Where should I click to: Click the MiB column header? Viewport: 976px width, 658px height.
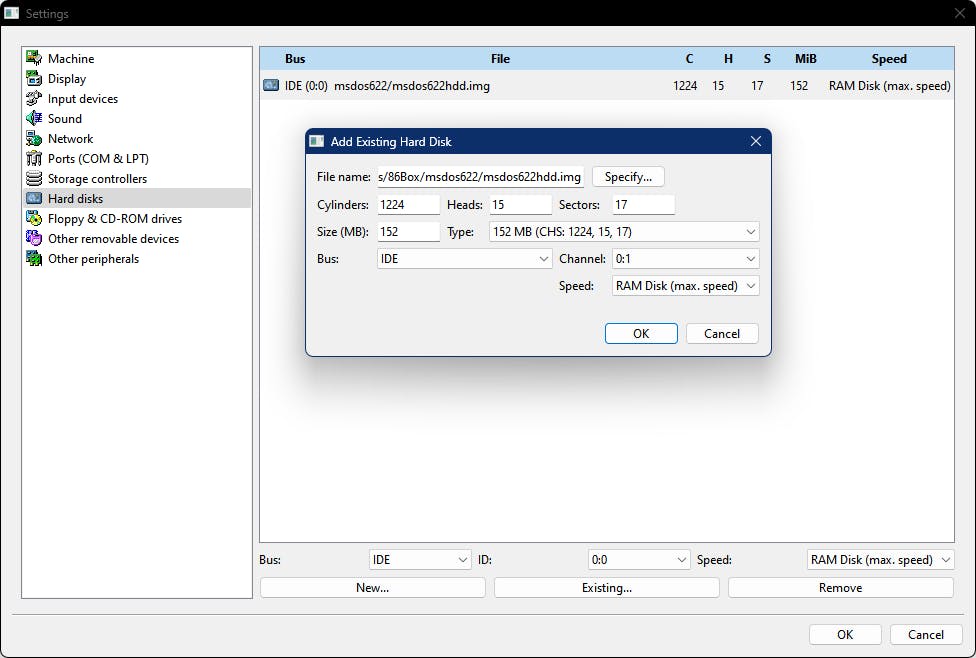[x=805, y=59]
